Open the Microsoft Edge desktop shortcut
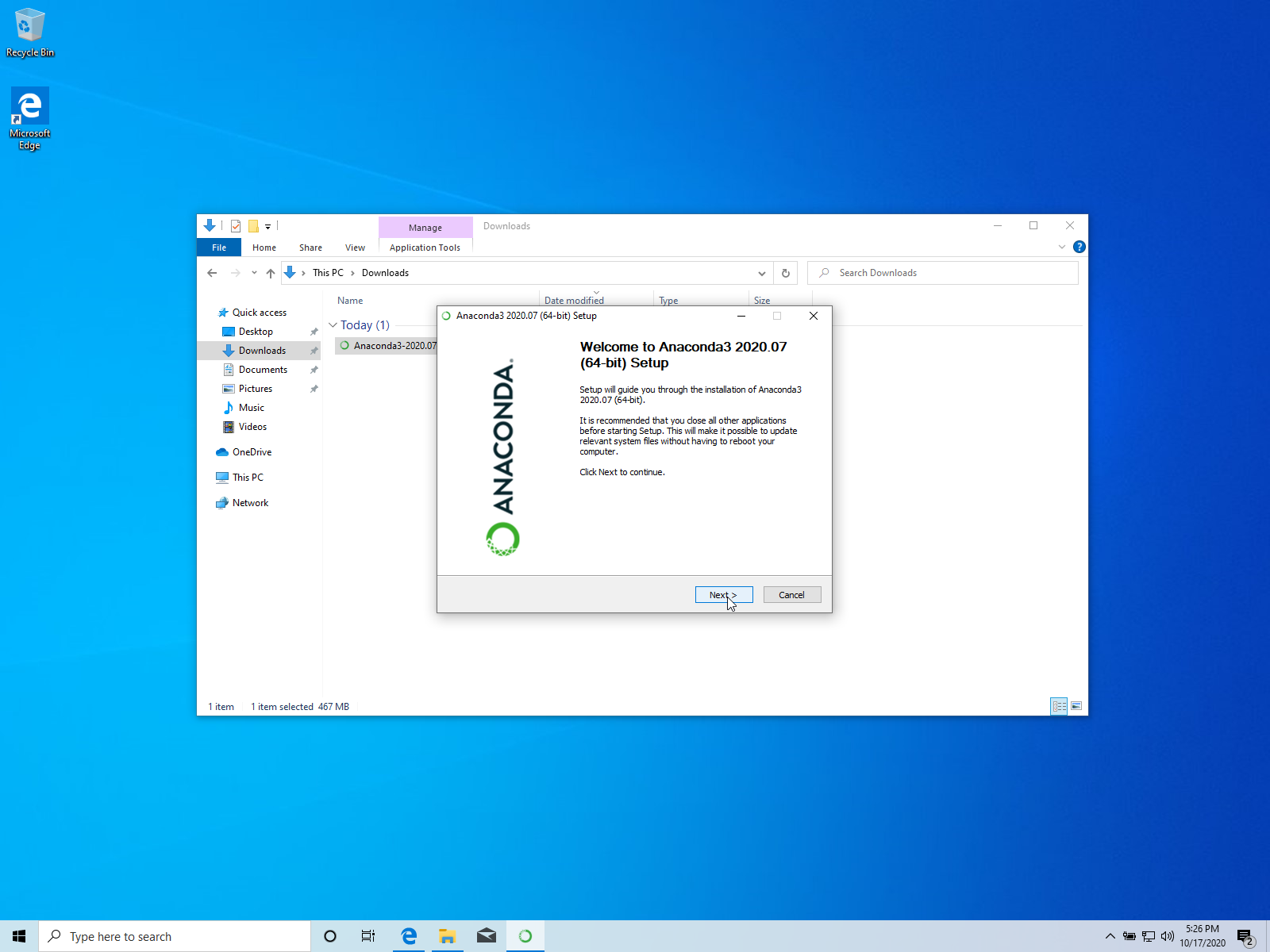 tap(30, 118)
